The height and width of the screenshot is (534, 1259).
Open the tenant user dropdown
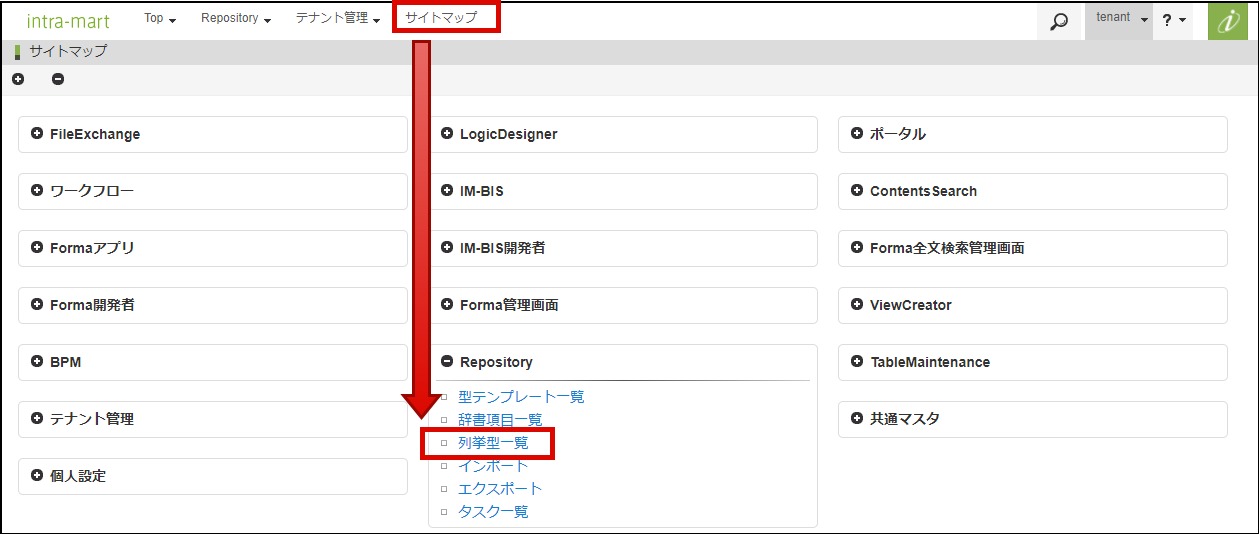tap(1119, 21)
